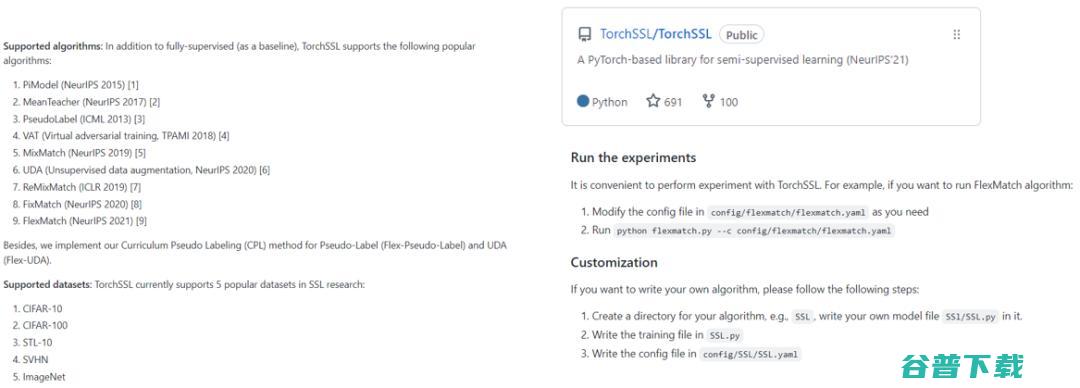Click the config/SSL/SSL.yaml code snippet

point(751,354)
